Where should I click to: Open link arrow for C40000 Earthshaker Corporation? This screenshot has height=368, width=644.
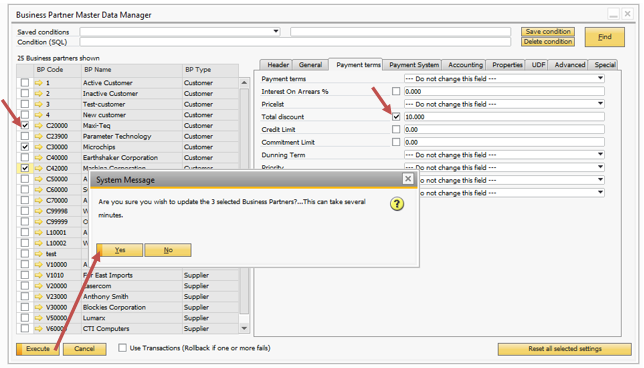[39, 157]
